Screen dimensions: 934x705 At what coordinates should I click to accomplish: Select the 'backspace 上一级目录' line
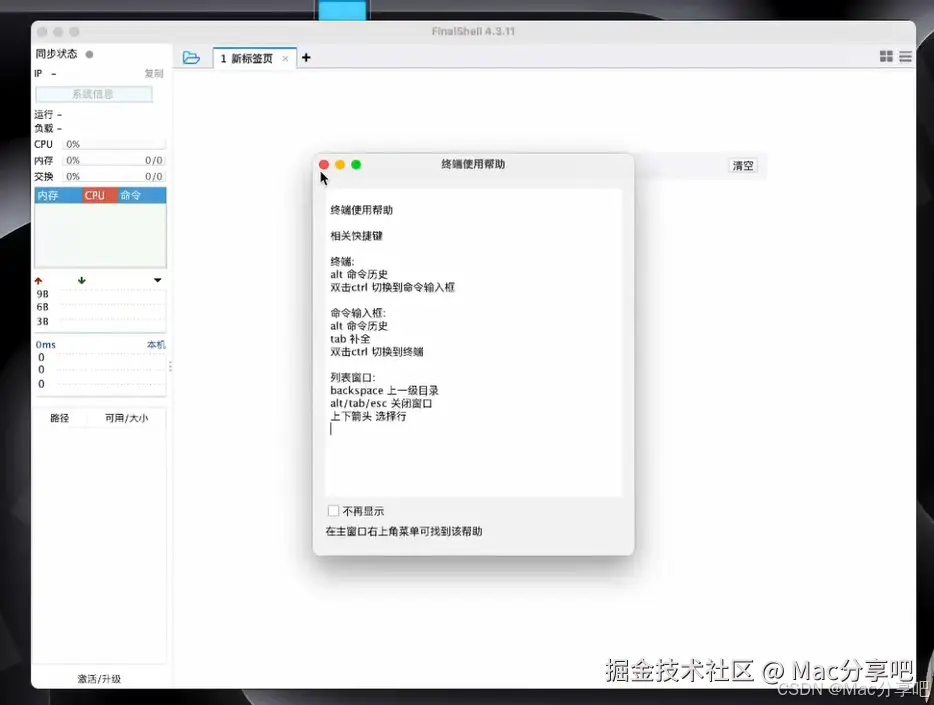pos(384,391)
